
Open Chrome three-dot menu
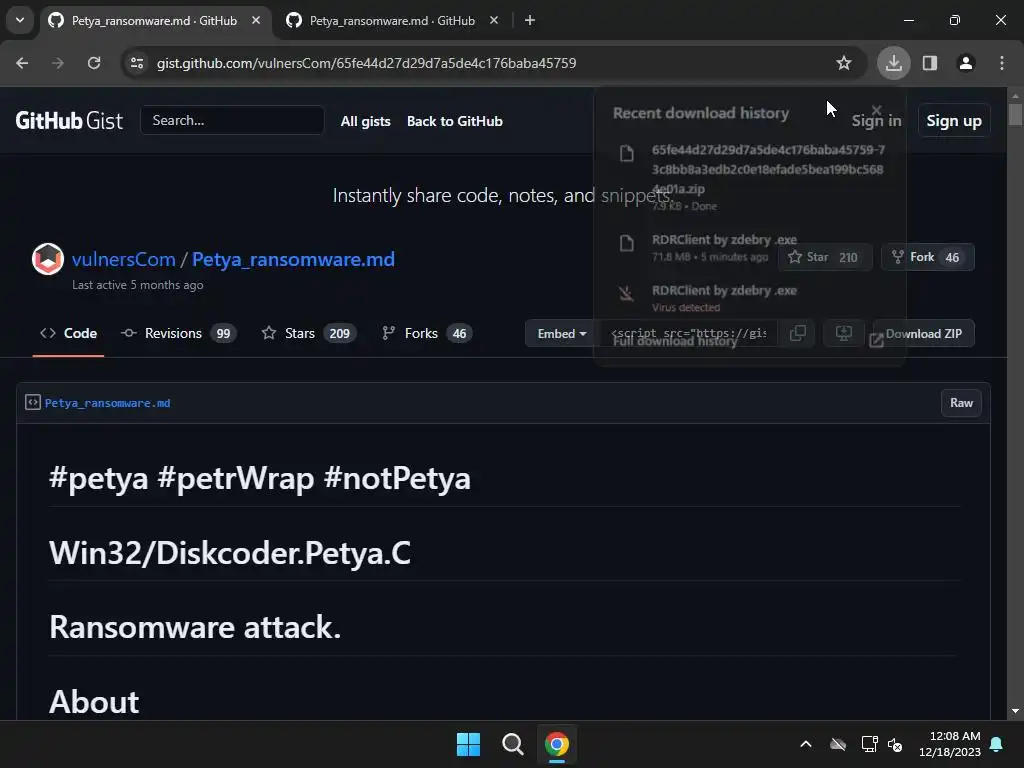click(1002, 63)
